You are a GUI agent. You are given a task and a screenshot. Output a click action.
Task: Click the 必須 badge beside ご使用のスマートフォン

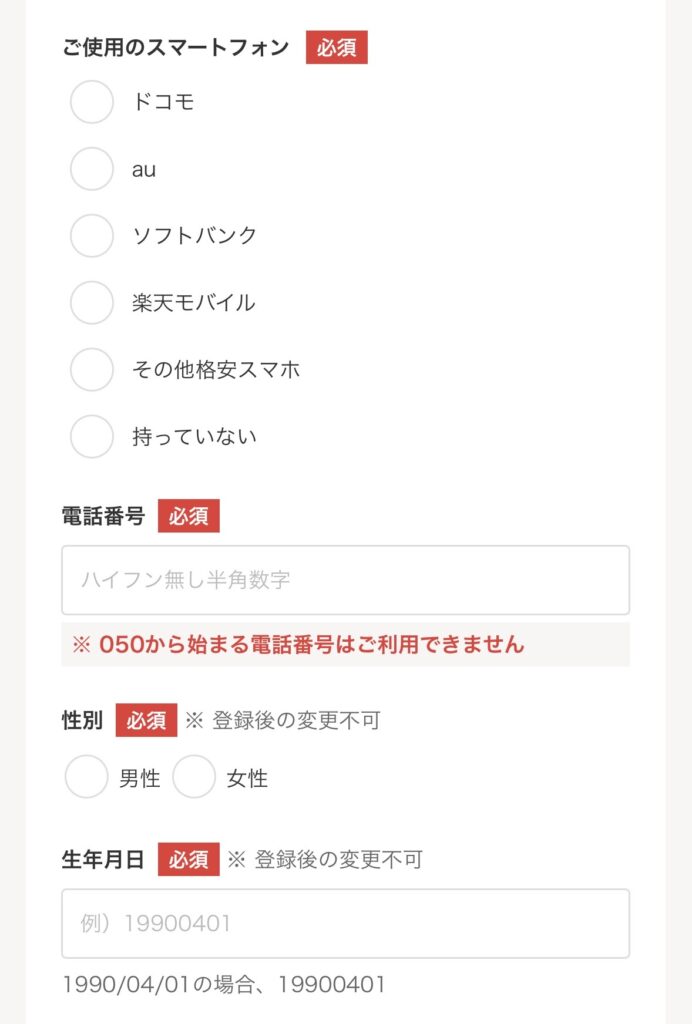click(338, 46)
